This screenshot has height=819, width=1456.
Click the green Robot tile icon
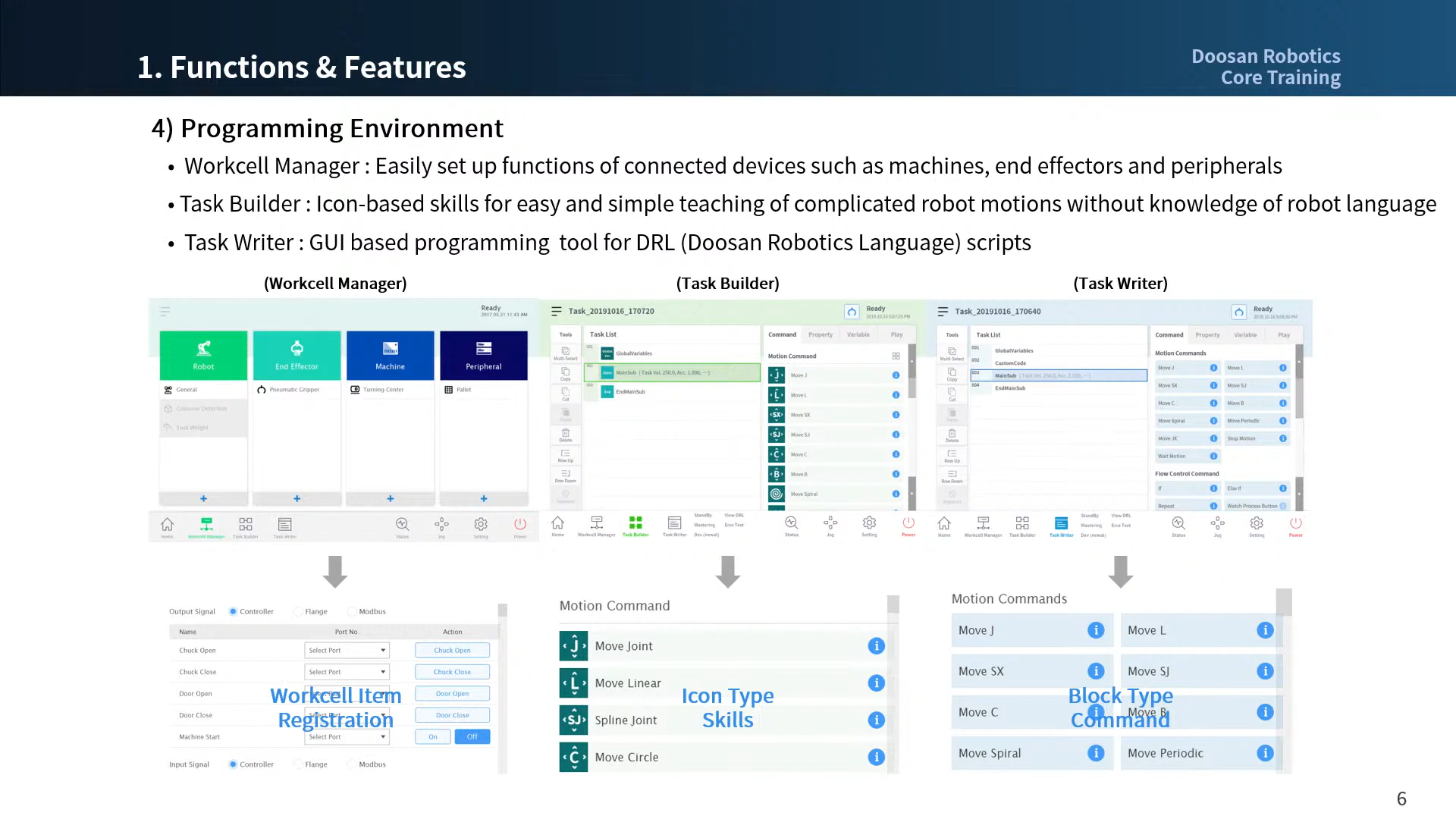pyautogui.click(x=203, y=349)
